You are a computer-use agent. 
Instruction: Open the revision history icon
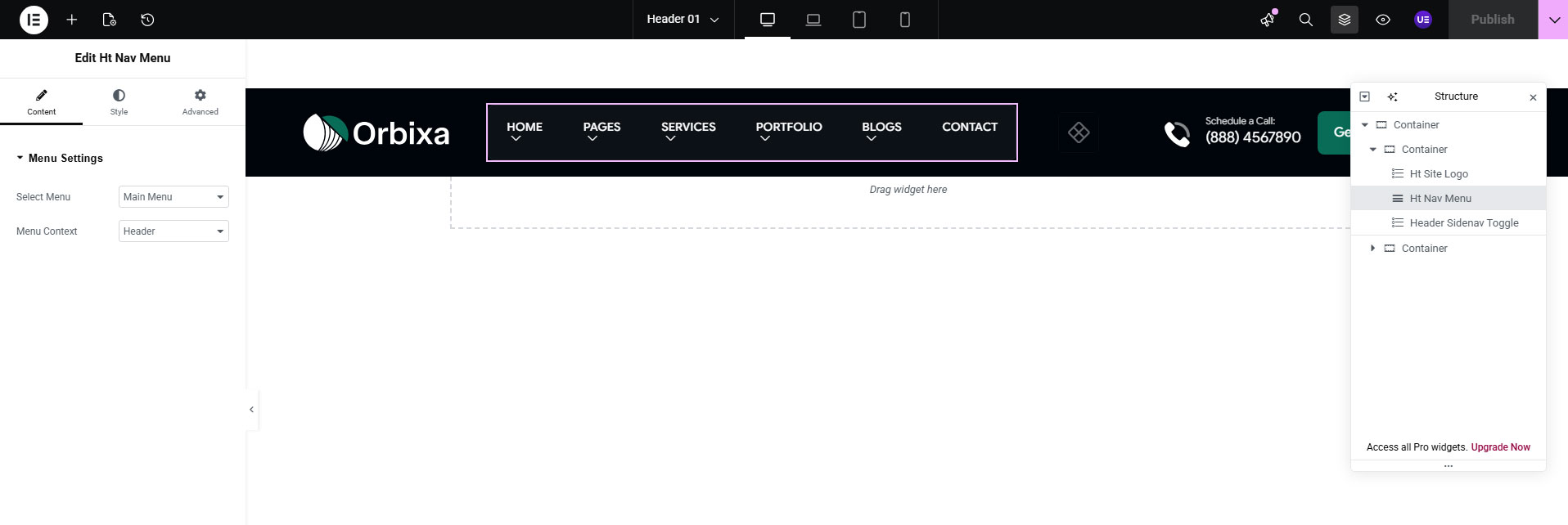pos(147,20)
